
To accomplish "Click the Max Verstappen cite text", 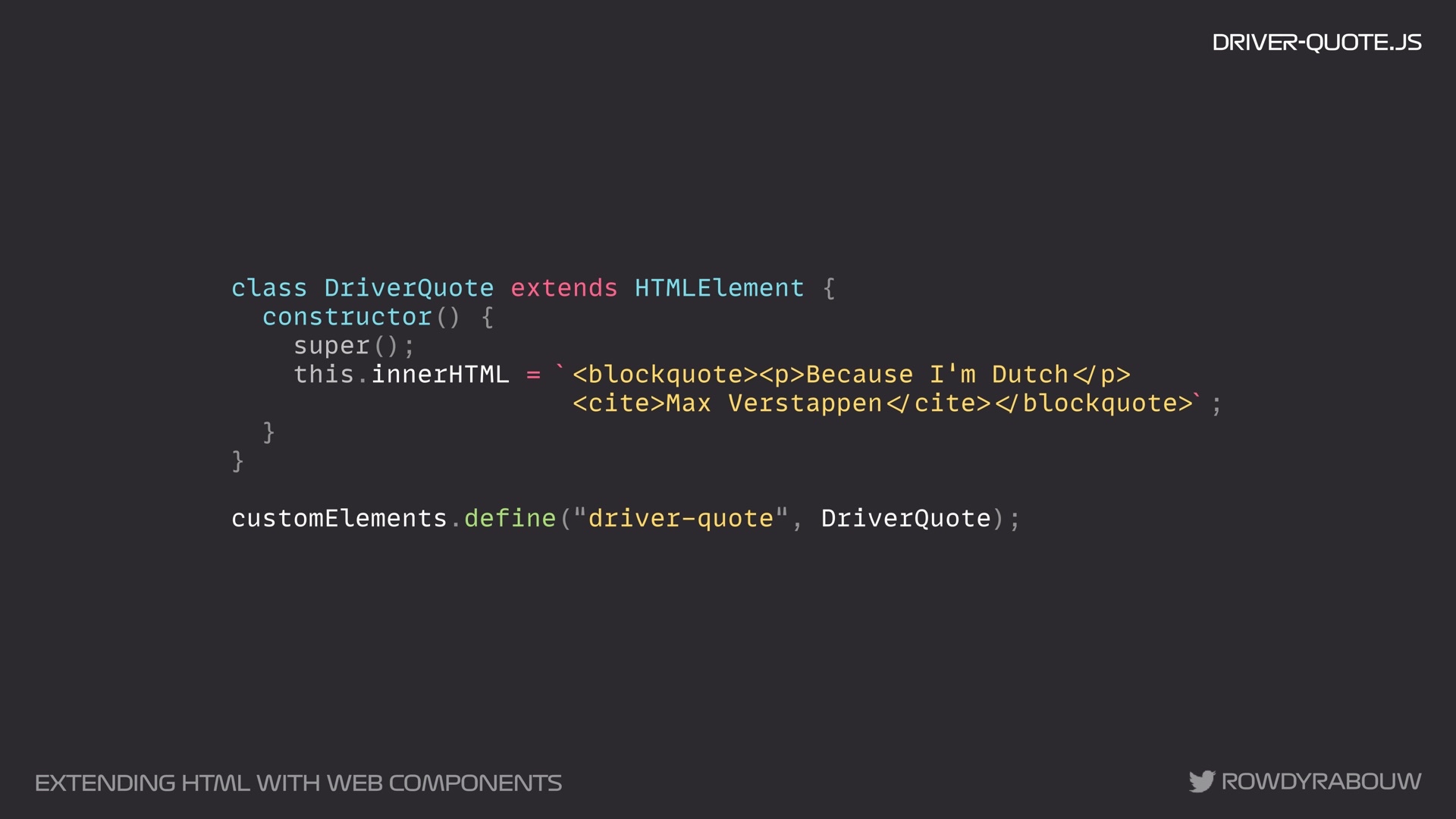I will 773,403.
